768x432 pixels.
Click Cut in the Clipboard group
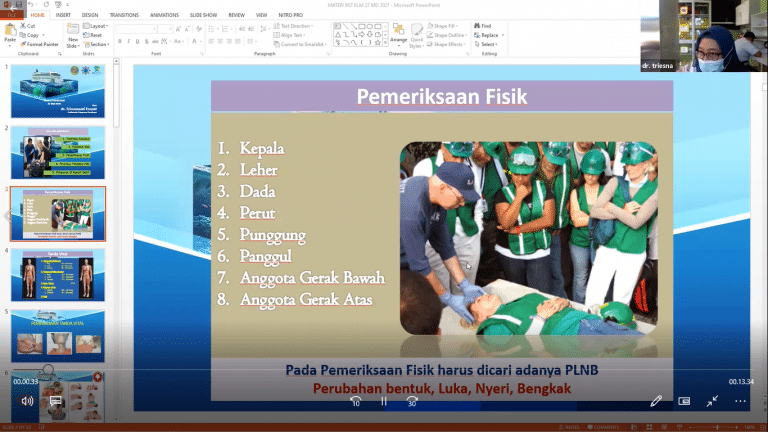tap(28, 25)
